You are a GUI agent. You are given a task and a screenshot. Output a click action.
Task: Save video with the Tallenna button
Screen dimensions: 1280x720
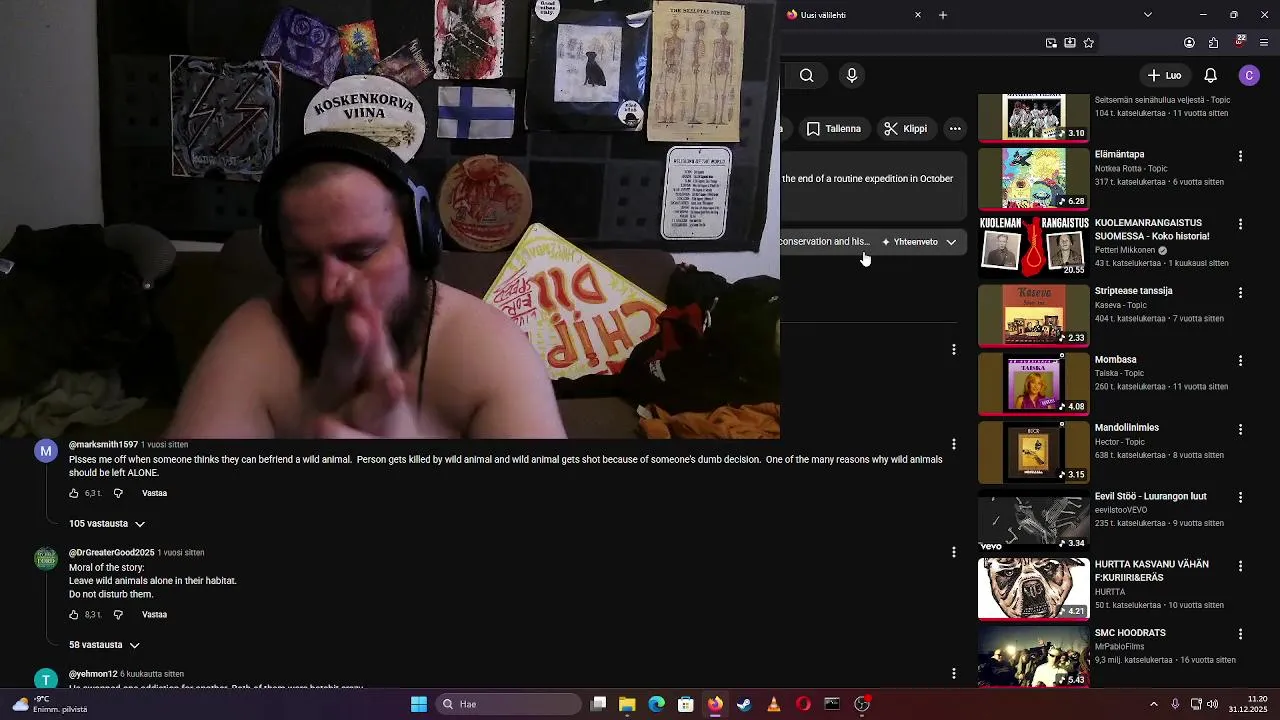[833, 128]
